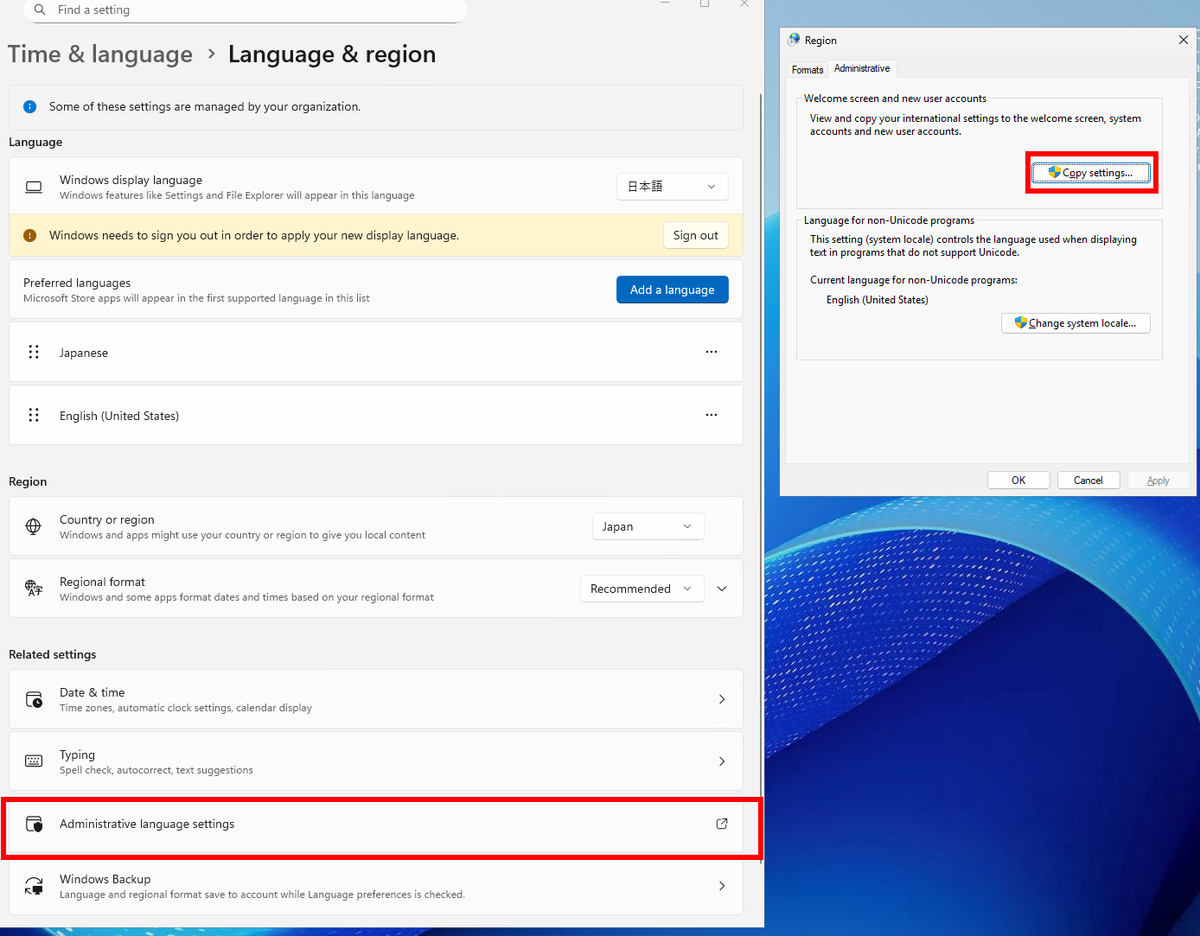Click the Windows Backup icon
The width and height of the screenshot is (1200, 936).
click(x=34, y=887)
